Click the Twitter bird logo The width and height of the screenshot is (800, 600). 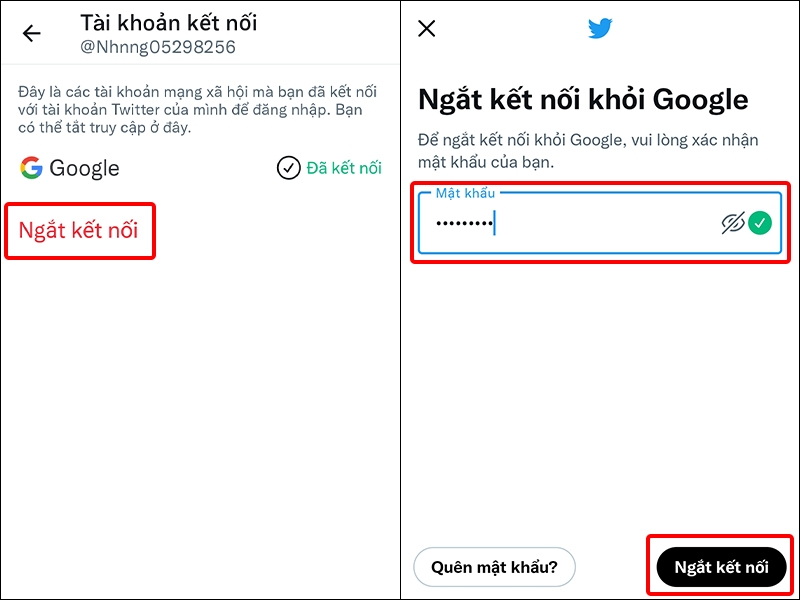pos(600,28)
